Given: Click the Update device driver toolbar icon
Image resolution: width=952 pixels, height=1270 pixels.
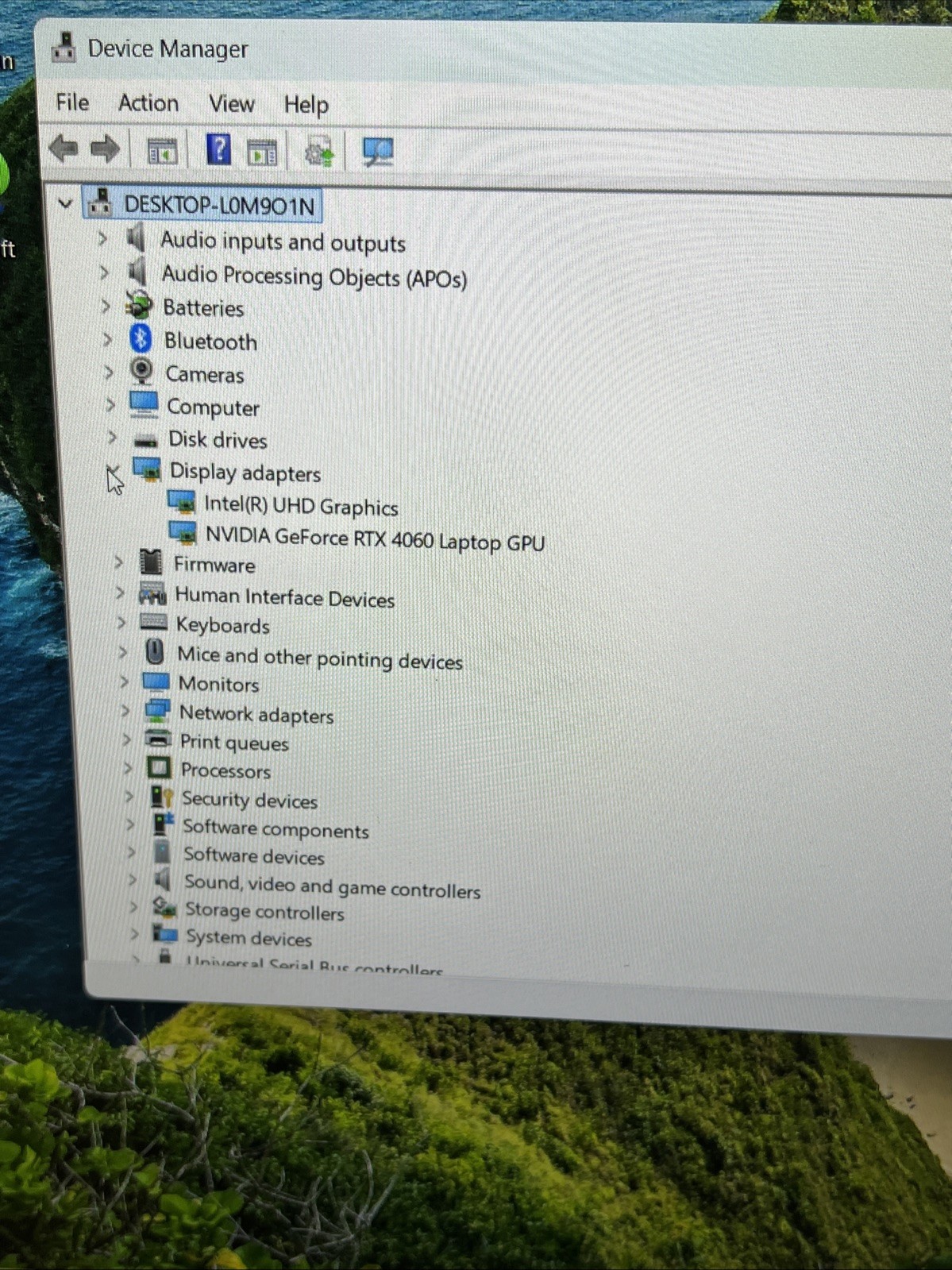Looking at the screenshot, I should coord(319,151).
